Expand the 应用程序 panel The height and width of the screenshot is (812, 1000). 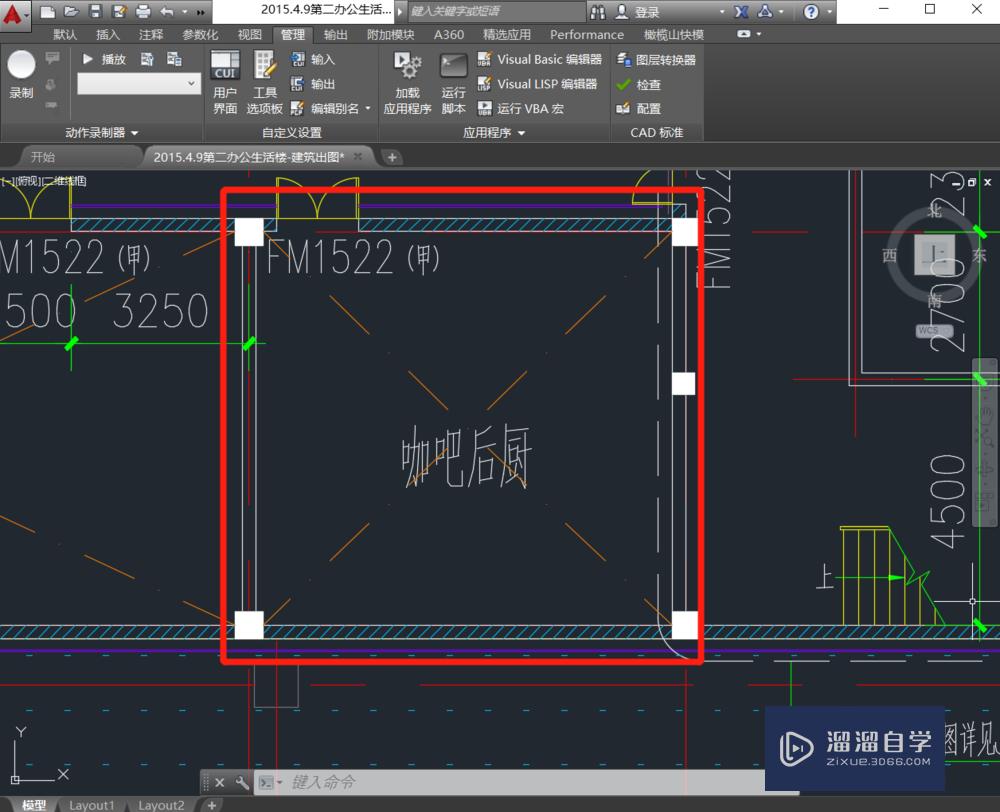[x=520, y=131]
